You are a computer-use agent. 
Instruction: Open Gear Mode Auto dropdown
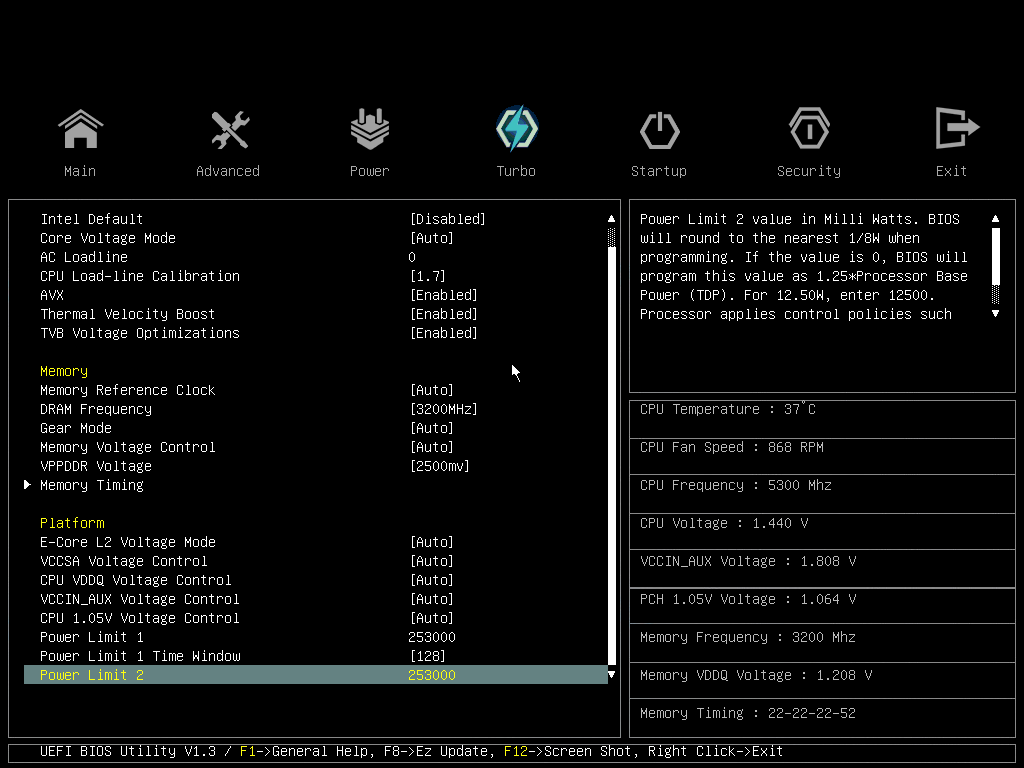tap(431, 428)
